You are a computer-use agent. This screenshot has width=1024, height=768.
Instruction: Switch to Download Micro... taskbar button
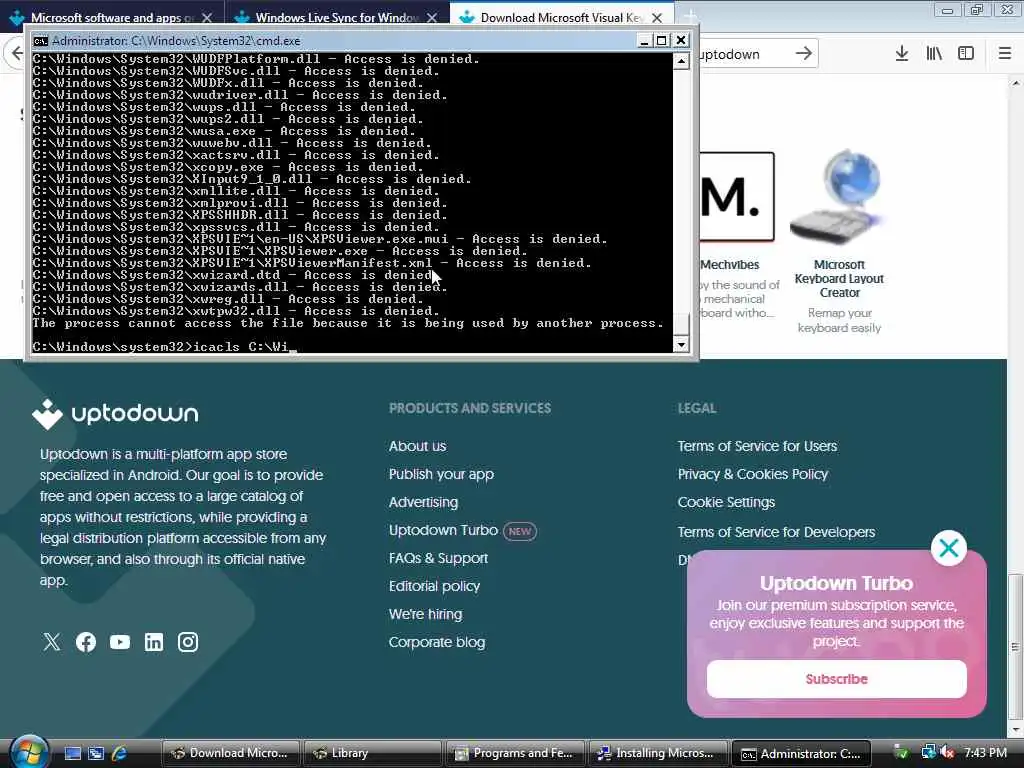coord(230,754)
